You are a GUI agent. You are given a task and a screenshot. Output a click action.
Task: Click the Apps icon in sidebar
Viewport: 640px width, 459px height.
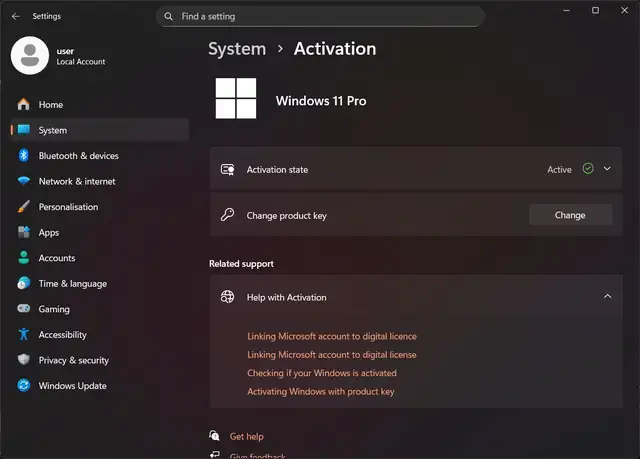[x=24, y=232]
